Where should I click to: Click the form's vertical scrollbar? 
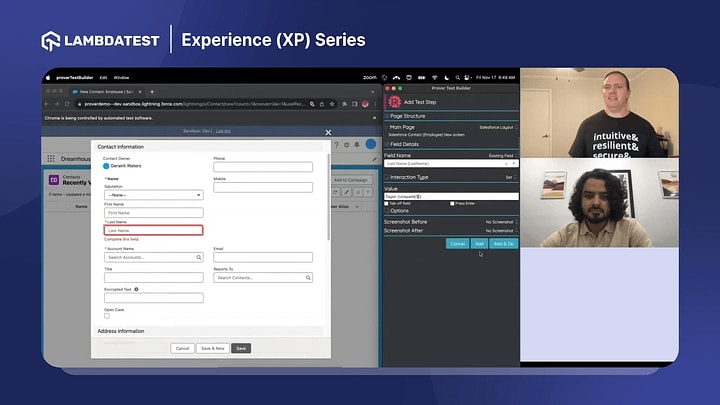328,197
